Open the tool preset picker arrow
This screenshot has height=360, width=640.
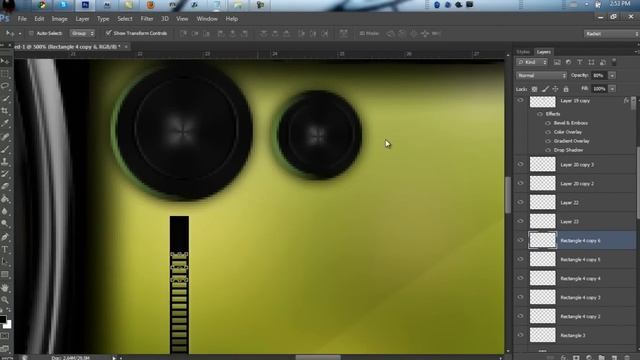(20, 33)
